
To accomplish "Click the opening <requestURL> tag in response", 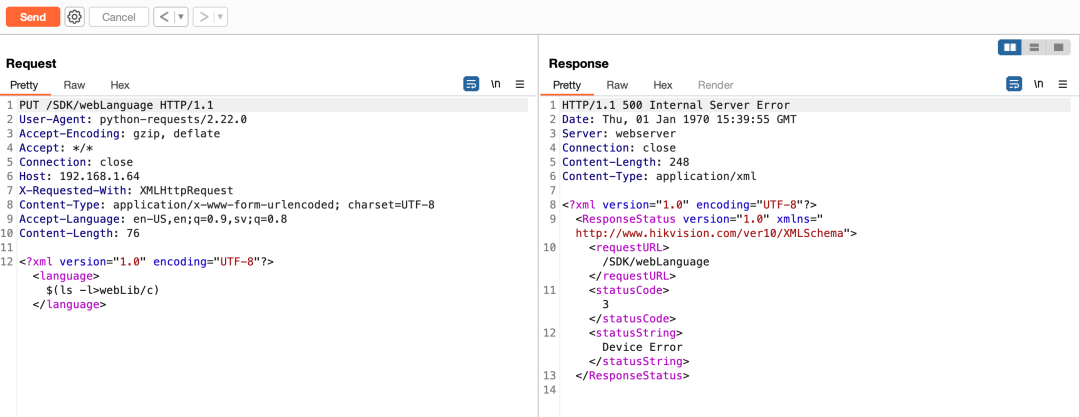I will (x=629, y=247).
